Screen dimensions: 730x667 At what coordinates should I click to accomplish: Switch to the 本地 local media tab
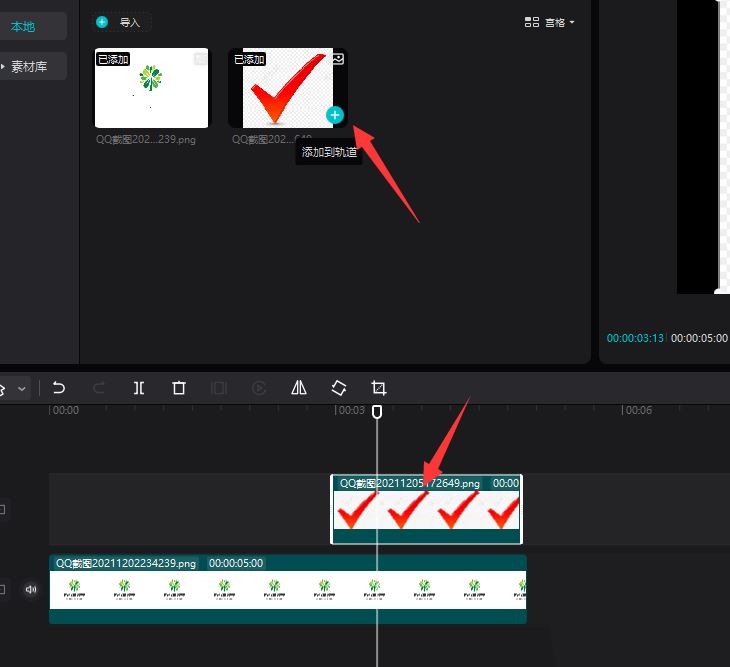coord(23,27)
